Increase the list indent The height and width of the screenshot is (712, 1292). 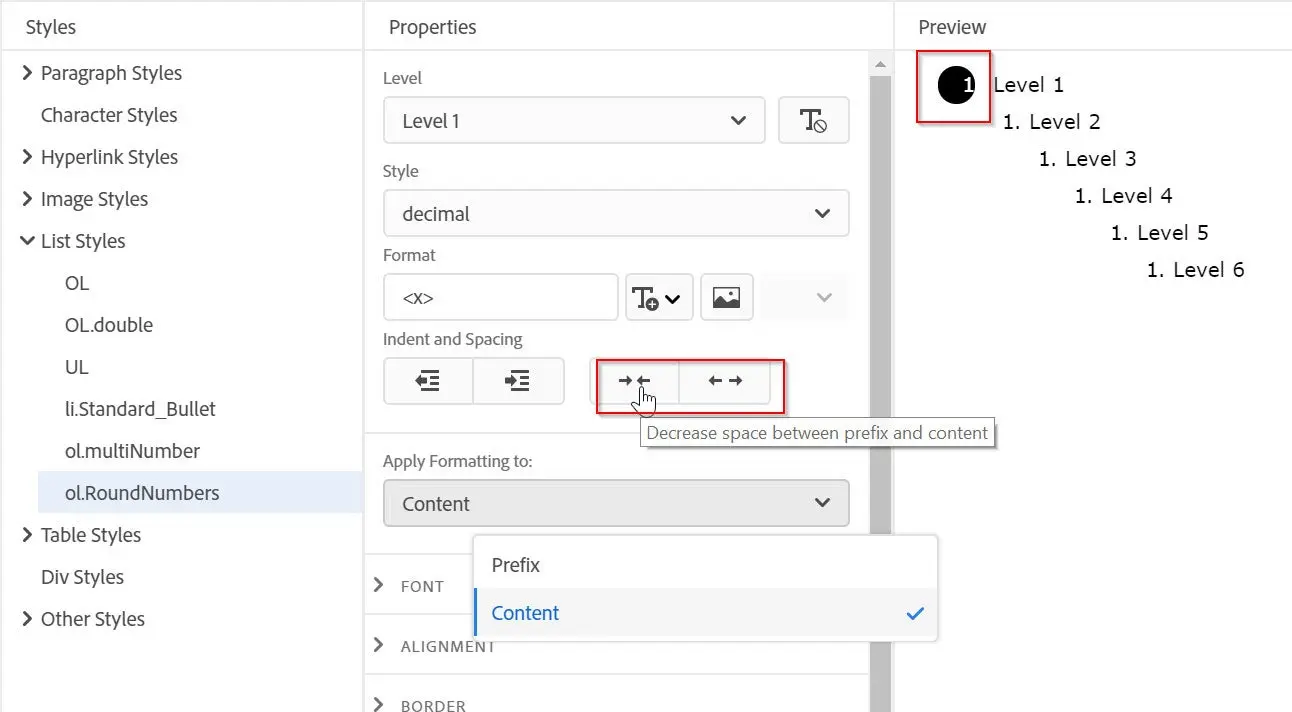pos(518,381)
